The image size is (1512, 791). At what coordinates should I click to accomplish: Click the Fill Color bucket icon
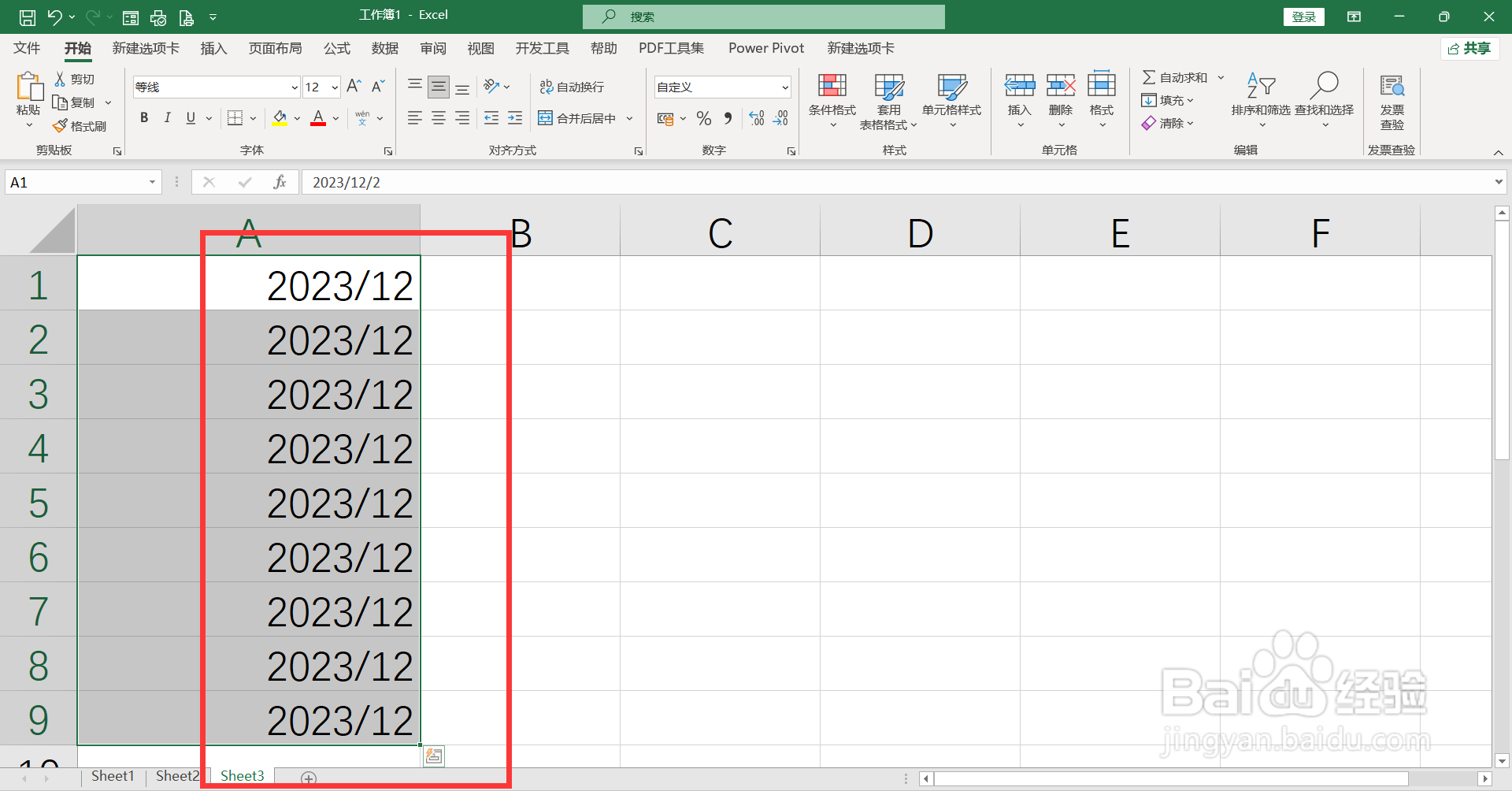coord(280,118)
